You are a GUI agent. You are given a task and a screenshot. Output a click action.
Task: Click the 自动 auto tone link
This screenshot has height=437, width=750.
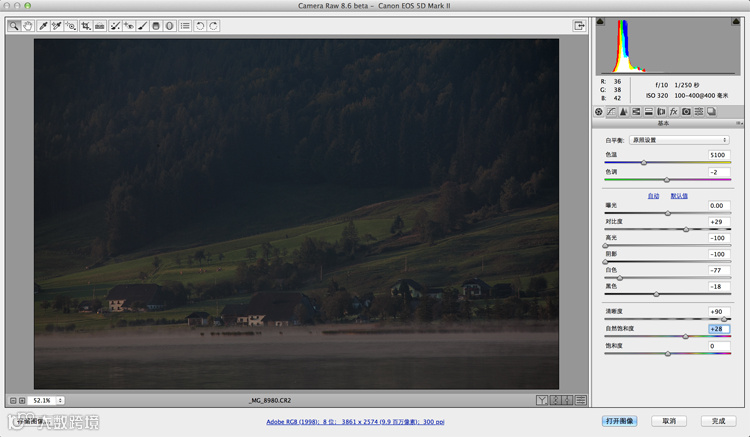(653, 196)
